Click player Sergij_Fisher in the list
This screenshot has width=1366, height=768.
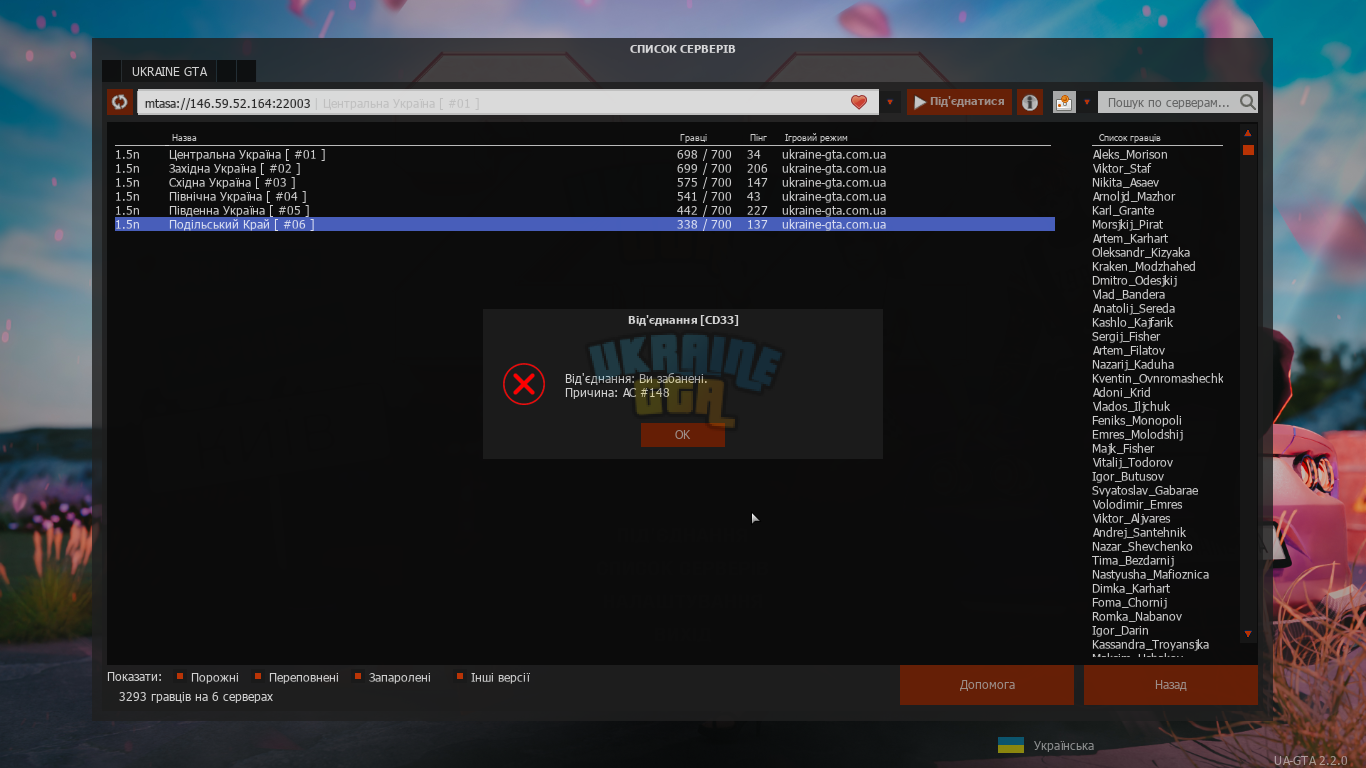click(1126, 336)
